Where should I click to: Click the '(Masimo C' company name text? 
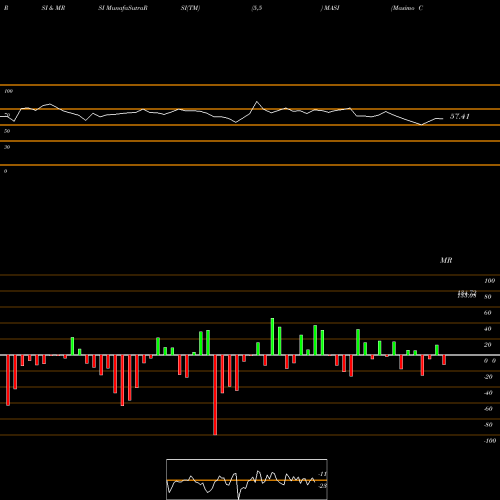(407, 8)
